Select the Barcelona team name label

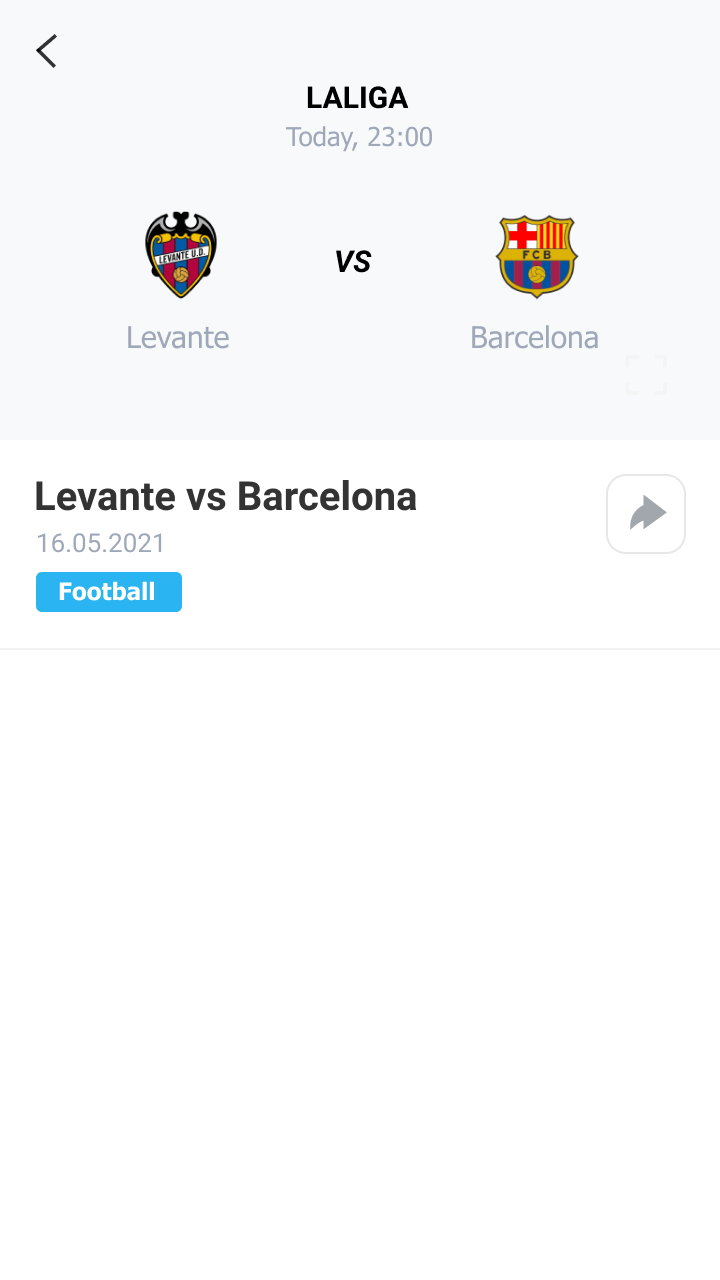point(535,337)
